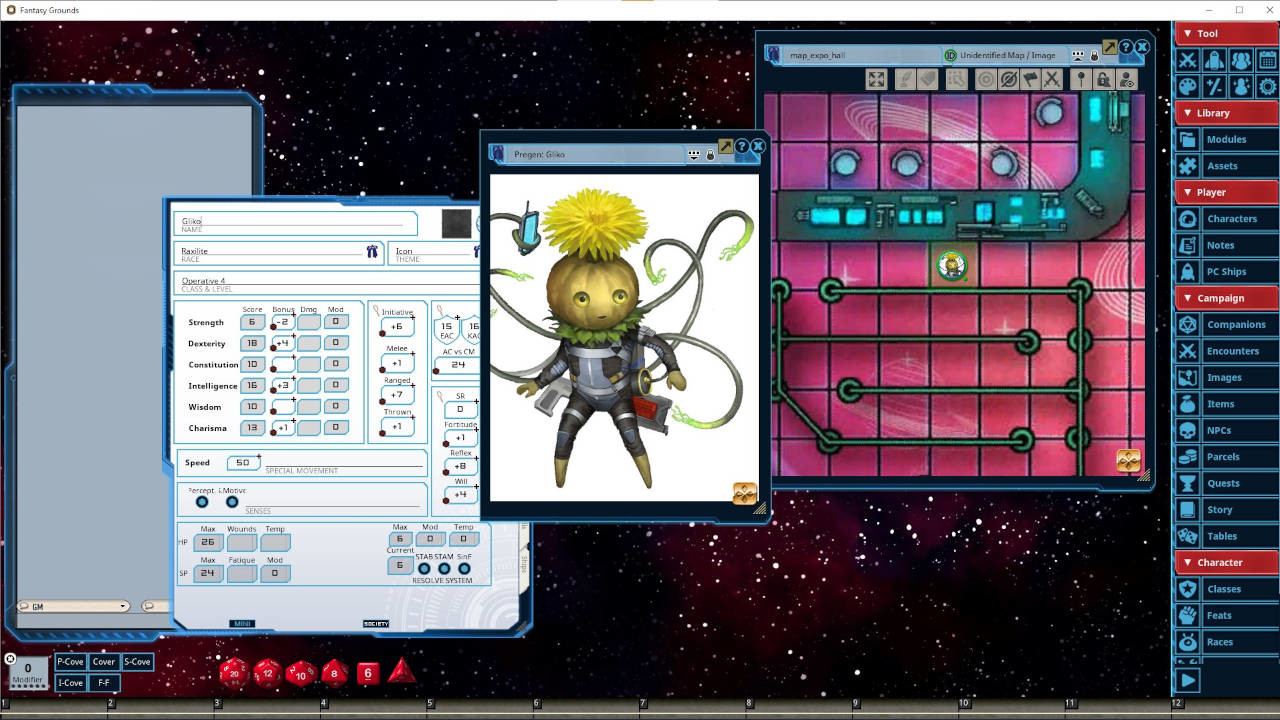Open the party sheet tool icon
1280x720 pixels.
click(x=1241, y=61)
